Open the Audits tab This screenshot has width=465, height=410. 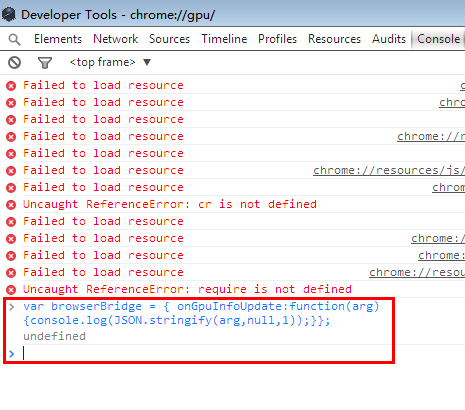[389, 39]
